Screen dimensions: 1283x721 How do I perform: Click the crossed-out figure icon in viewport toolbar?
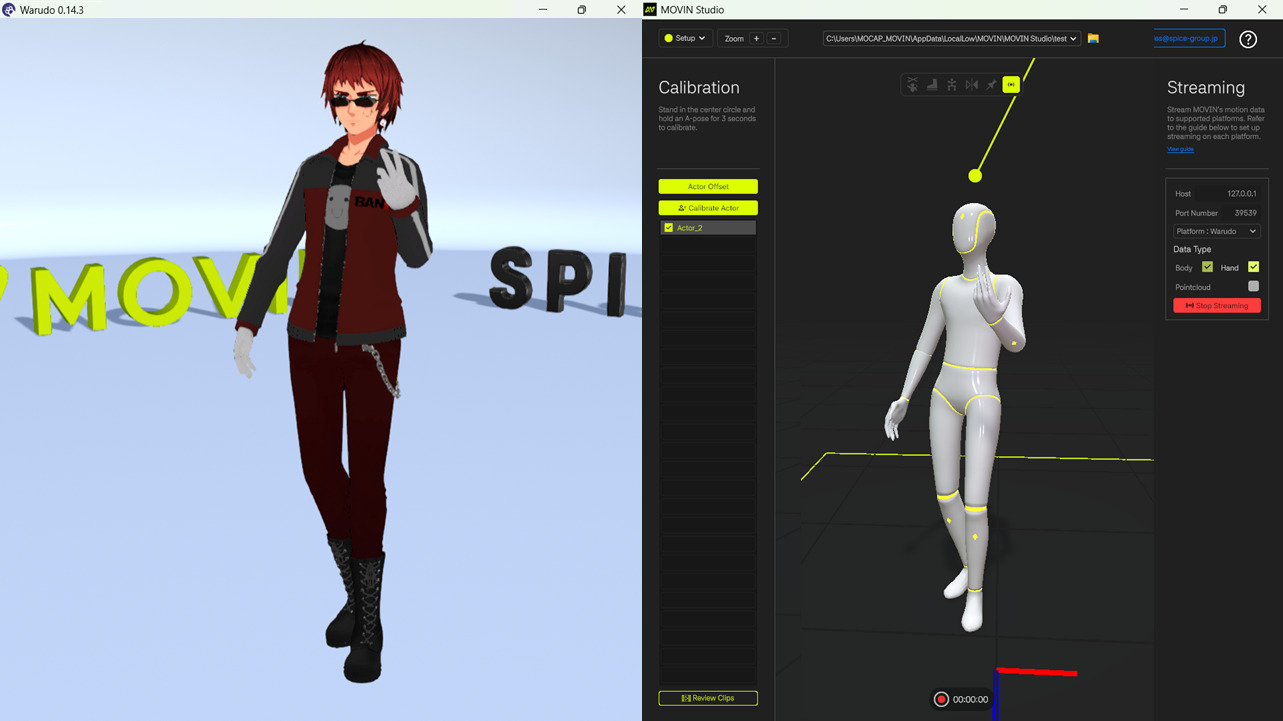click(x=913, y=85)
